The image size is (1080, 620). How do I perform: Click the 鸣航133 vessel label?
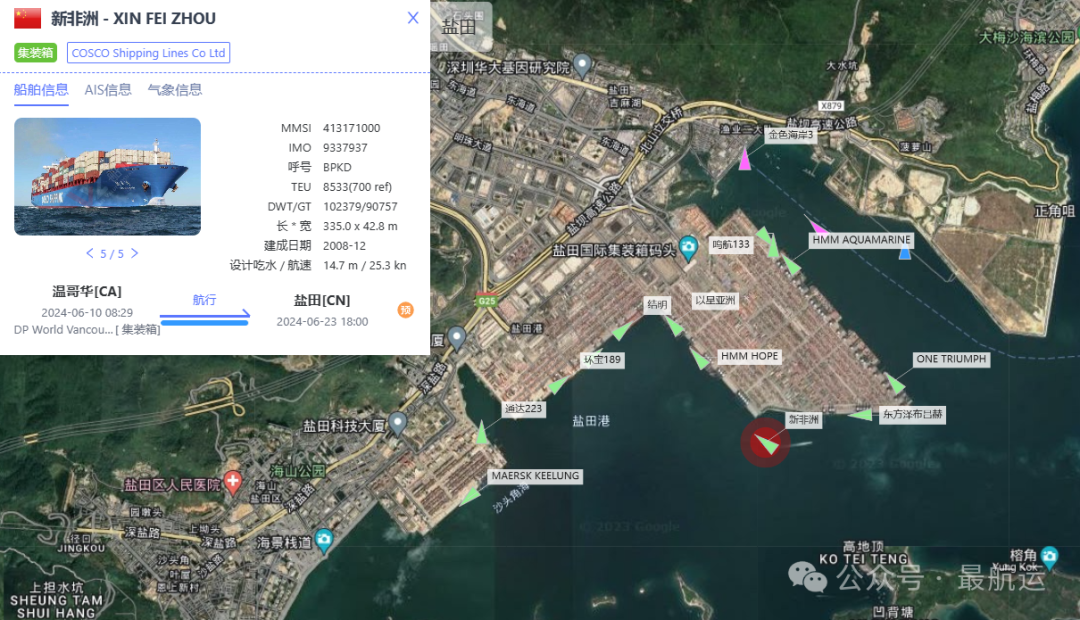pos(730,245)
